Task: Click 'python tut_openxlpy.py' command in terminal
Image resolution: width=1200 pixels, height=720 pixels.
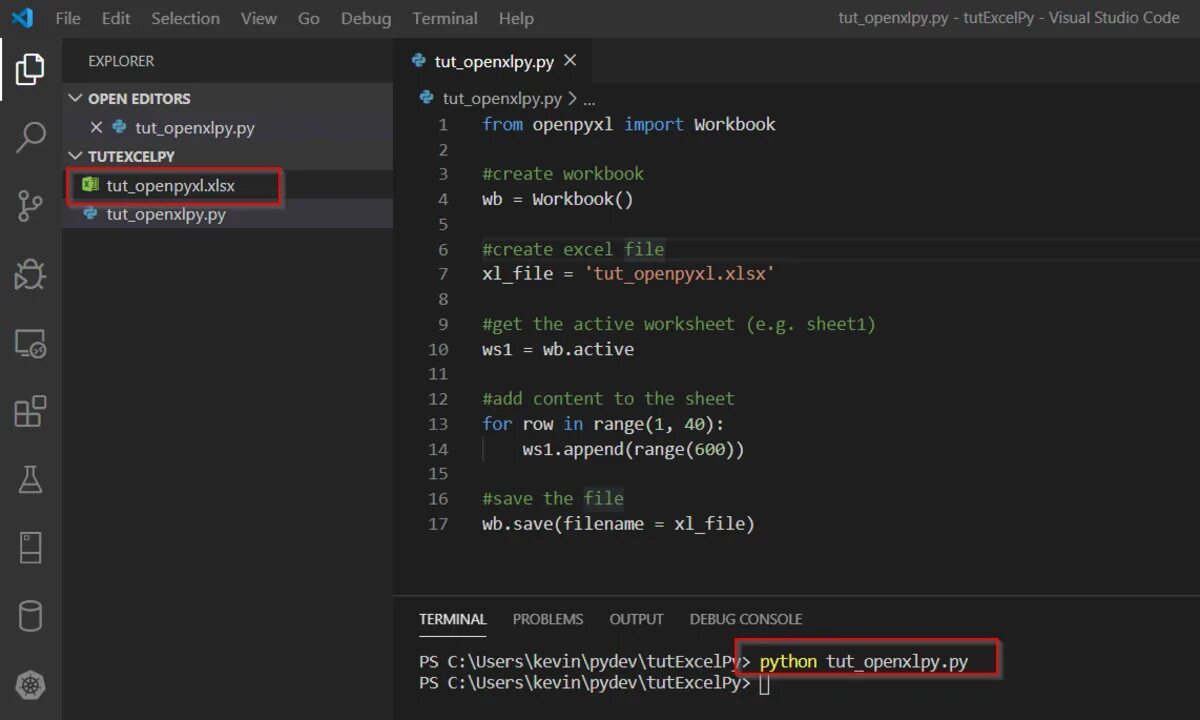Action: (864, 661)
